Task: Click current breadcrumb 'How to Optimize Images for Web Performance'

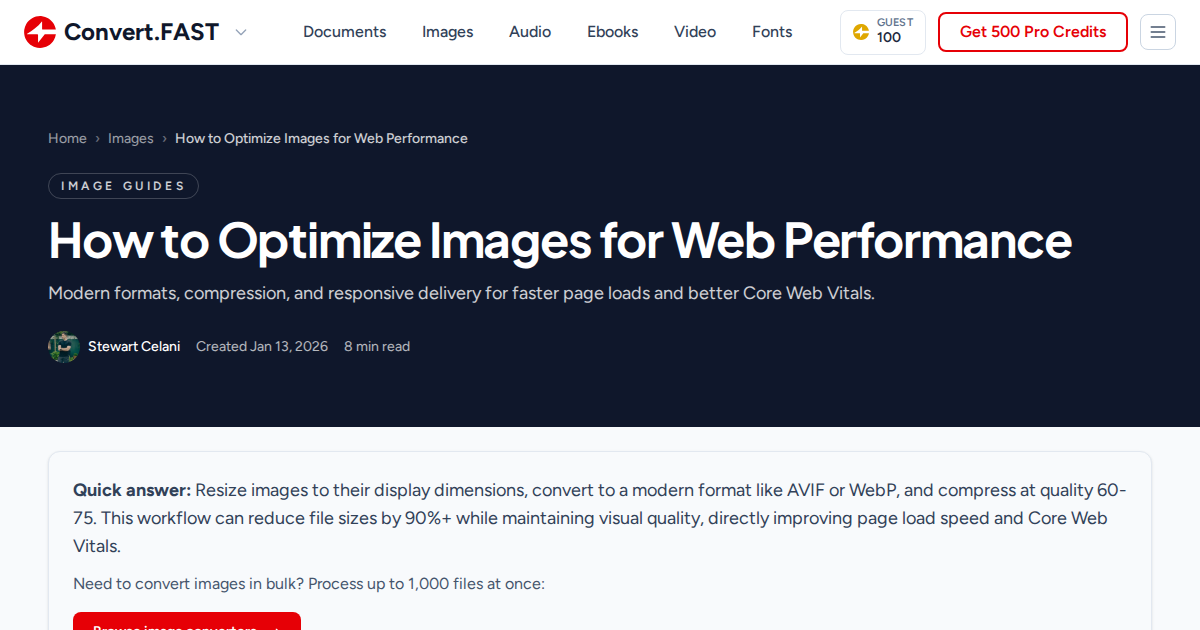Action: point(321,139)
